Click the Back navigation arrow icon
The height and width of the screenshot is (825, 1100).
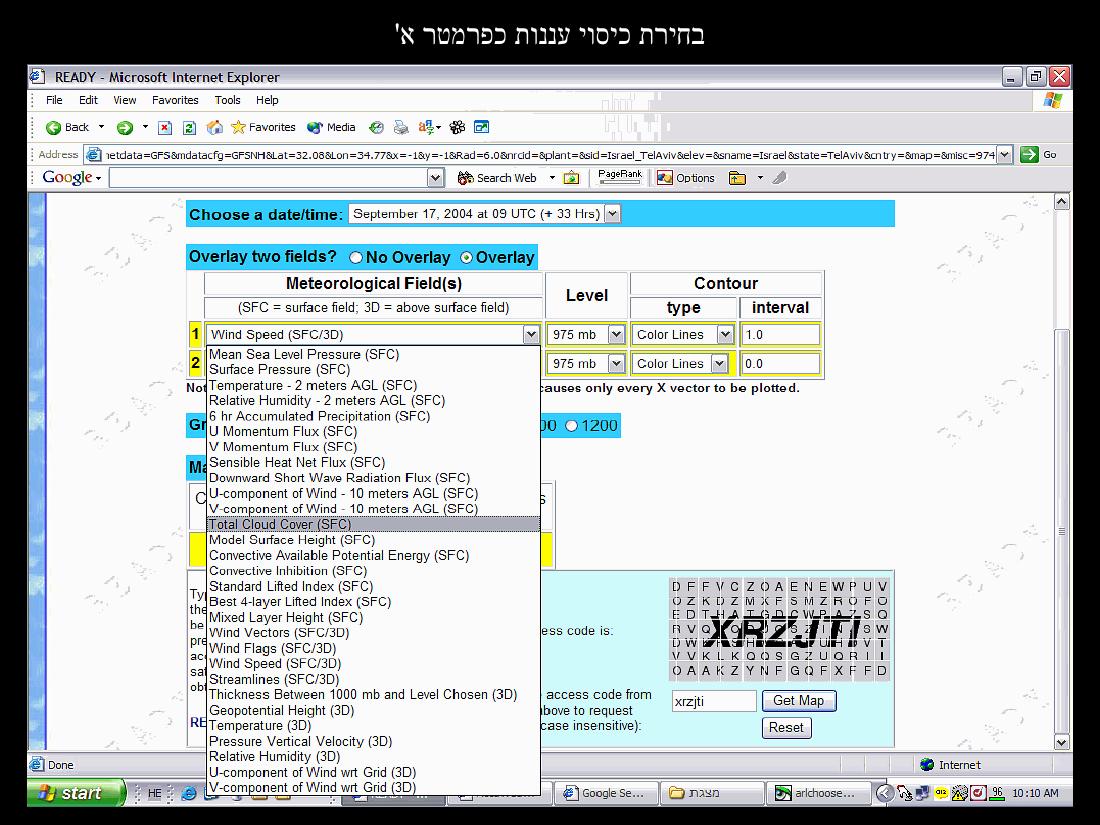pyautogui.click(x=53, y=128)
